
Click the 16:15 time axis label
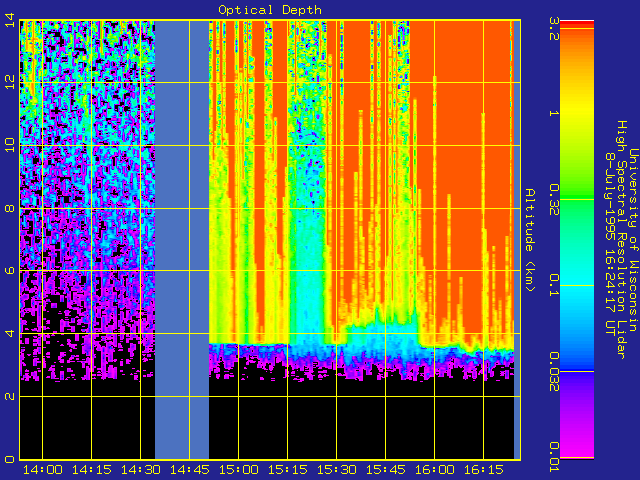click(484, 470)
